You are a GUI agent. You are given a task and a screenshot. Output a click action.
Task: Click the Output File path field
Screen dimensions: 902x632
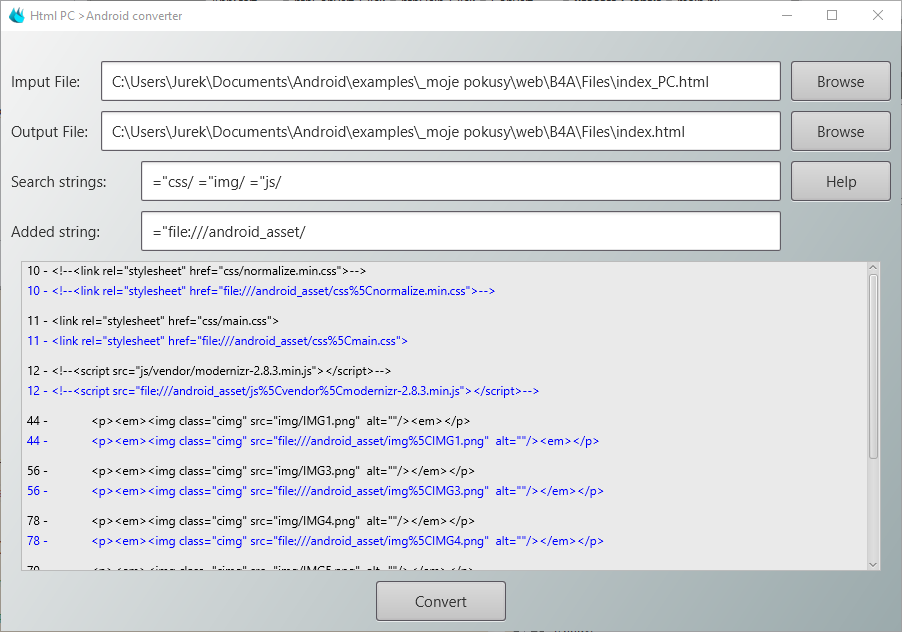tap(440, 131)
